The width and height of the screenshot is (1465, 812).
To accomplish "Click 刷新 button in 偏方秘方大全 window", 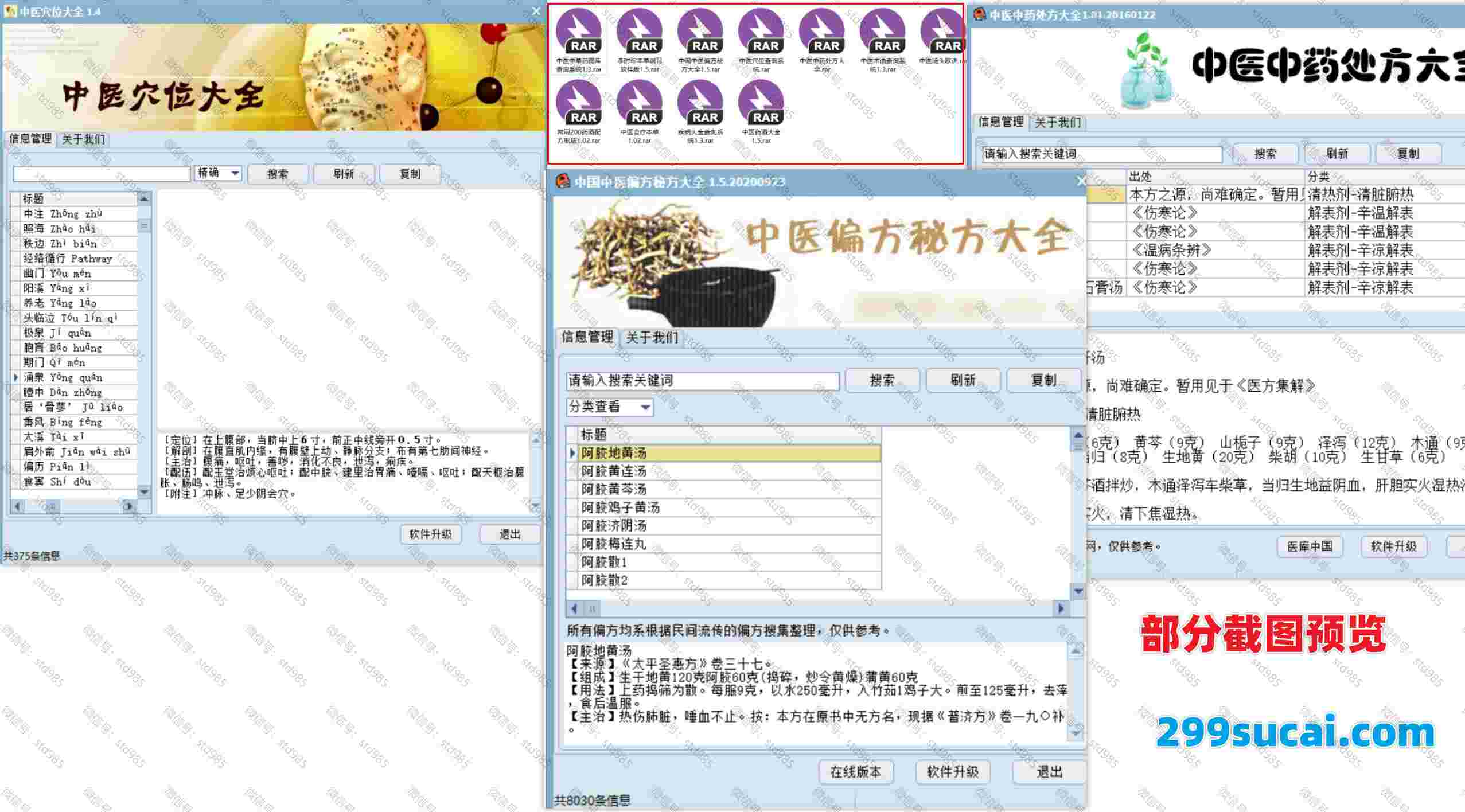I will tap(963, 380).
